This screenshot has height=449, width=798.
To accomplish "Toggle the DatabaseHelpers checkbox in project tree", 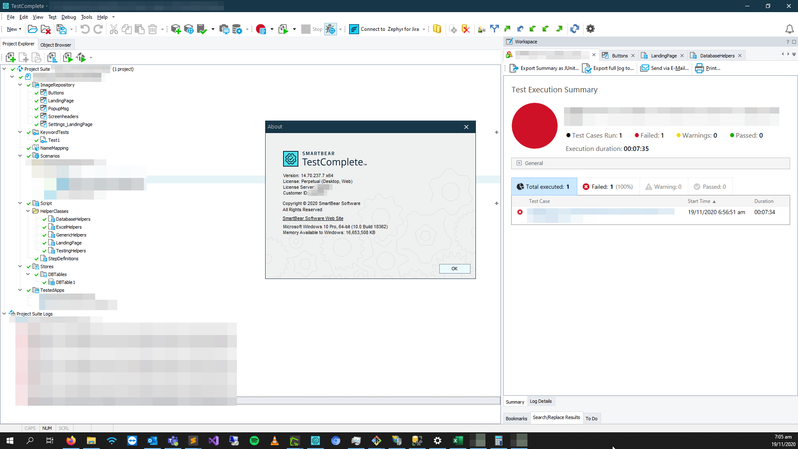I will tap(44, 219).
